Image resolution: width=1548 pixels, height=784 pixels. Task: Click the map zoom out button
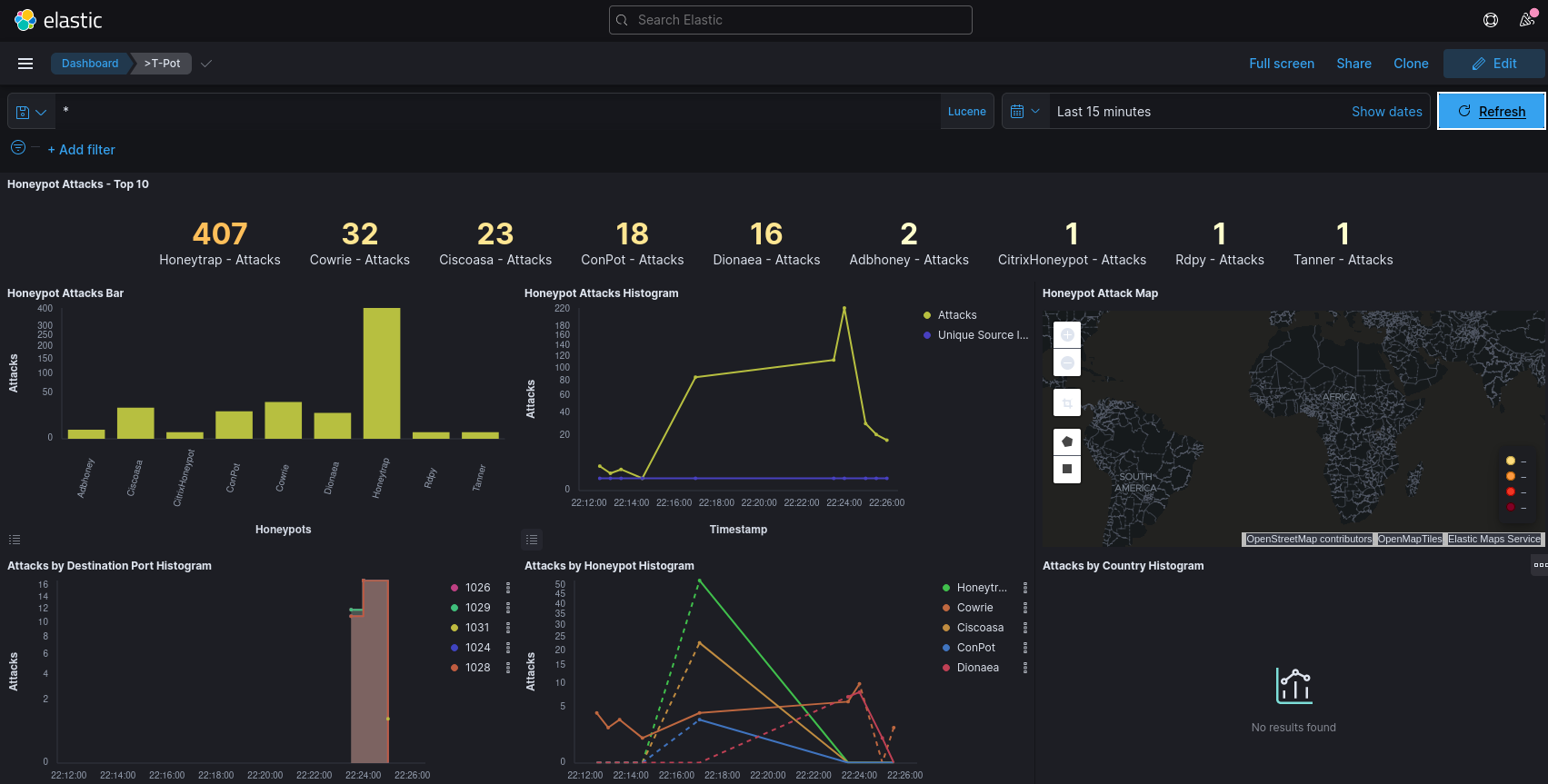1067,362
